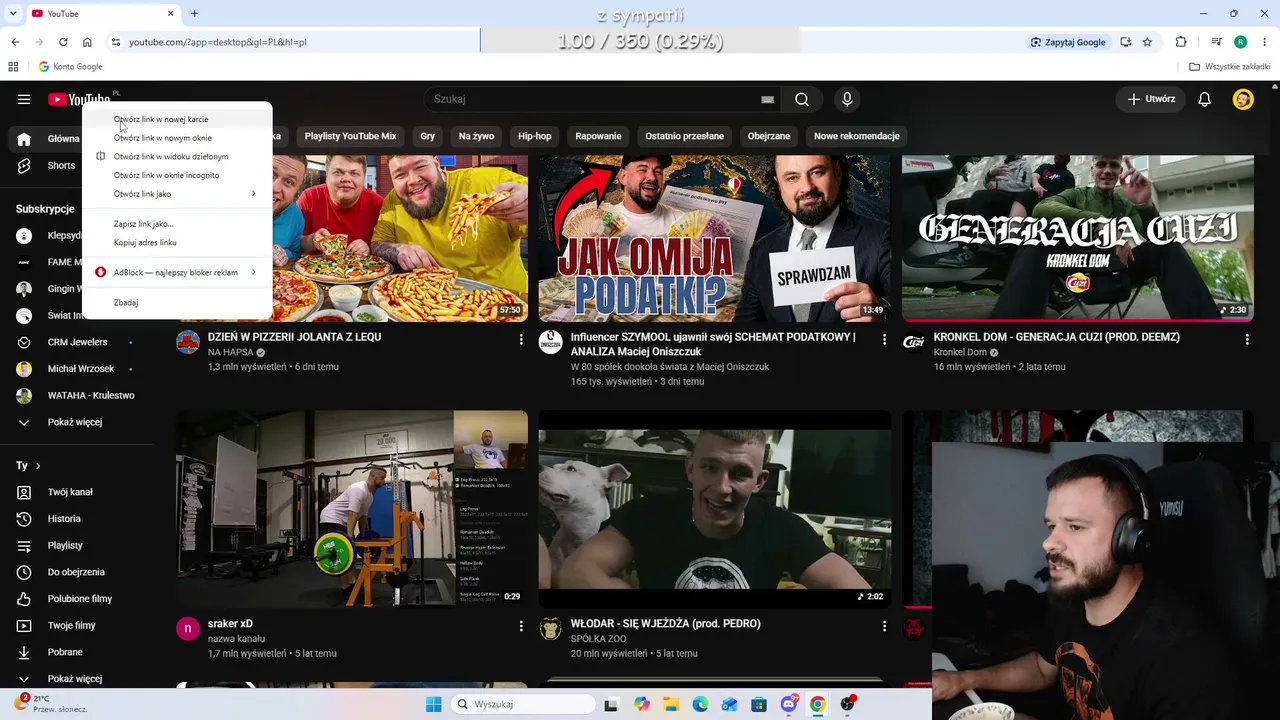Image resolution: width=1280 pixels, height=720 pixels.
Task: Click the install app icon in address bar
Action: tap(1126, 42)
